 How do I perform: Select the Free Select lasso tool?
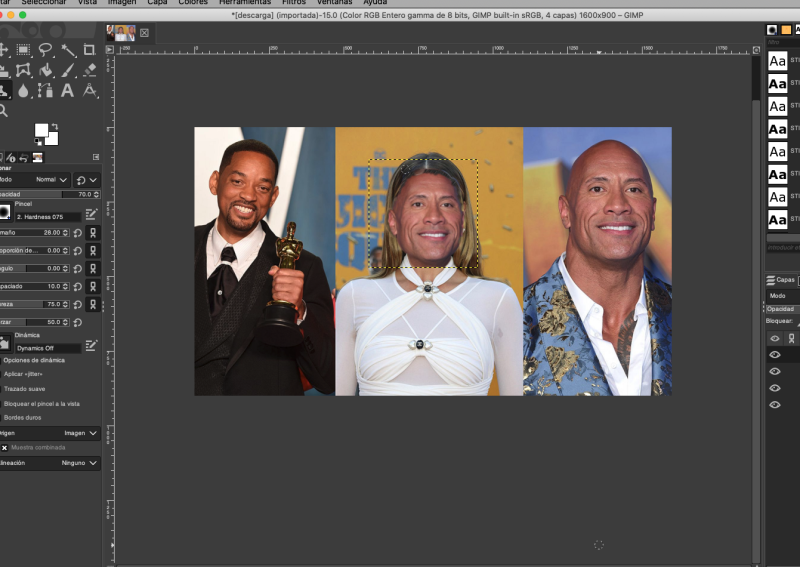[x=46, y=50]
